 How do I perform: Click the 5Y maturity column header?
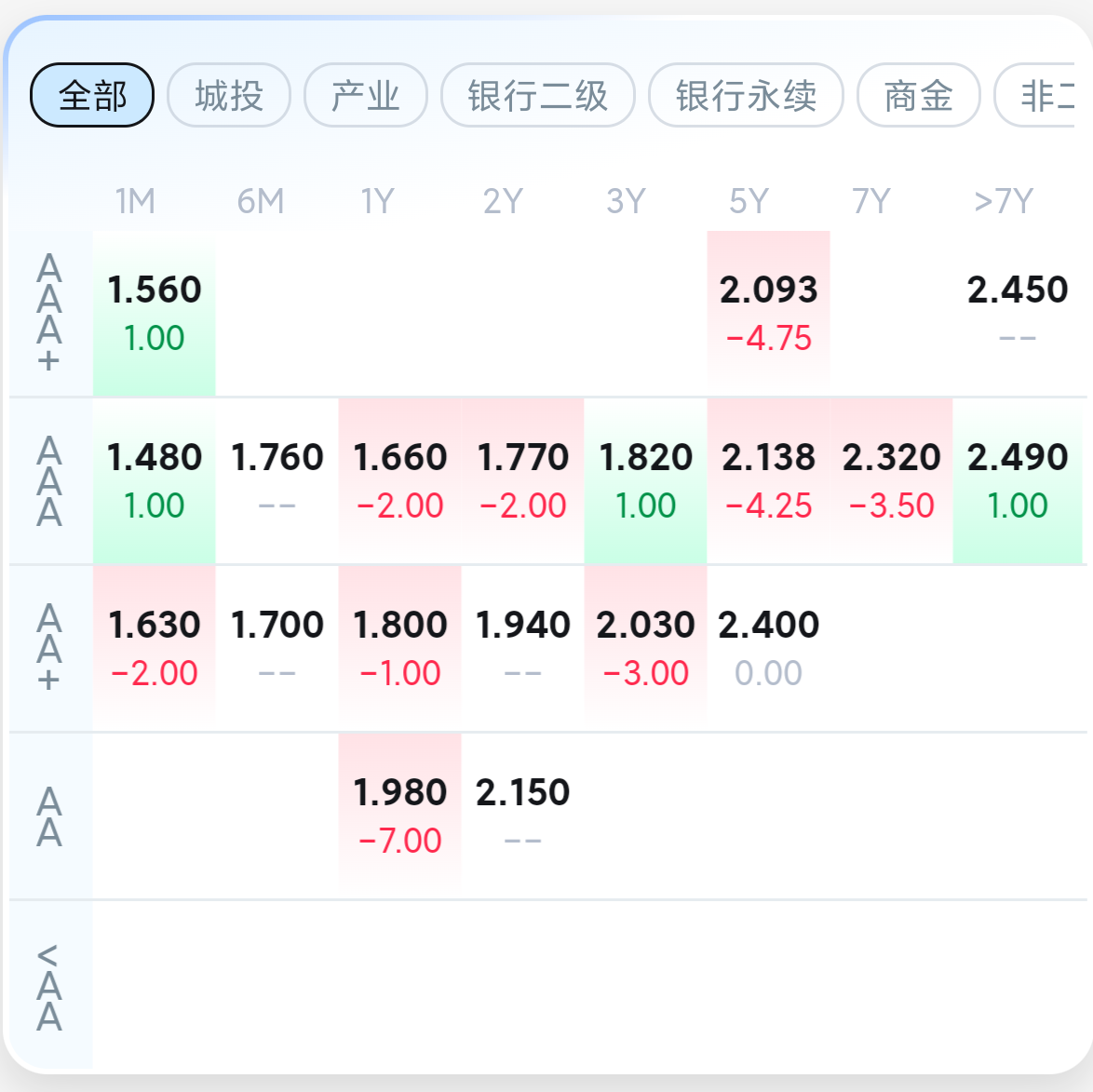[749, 201]
